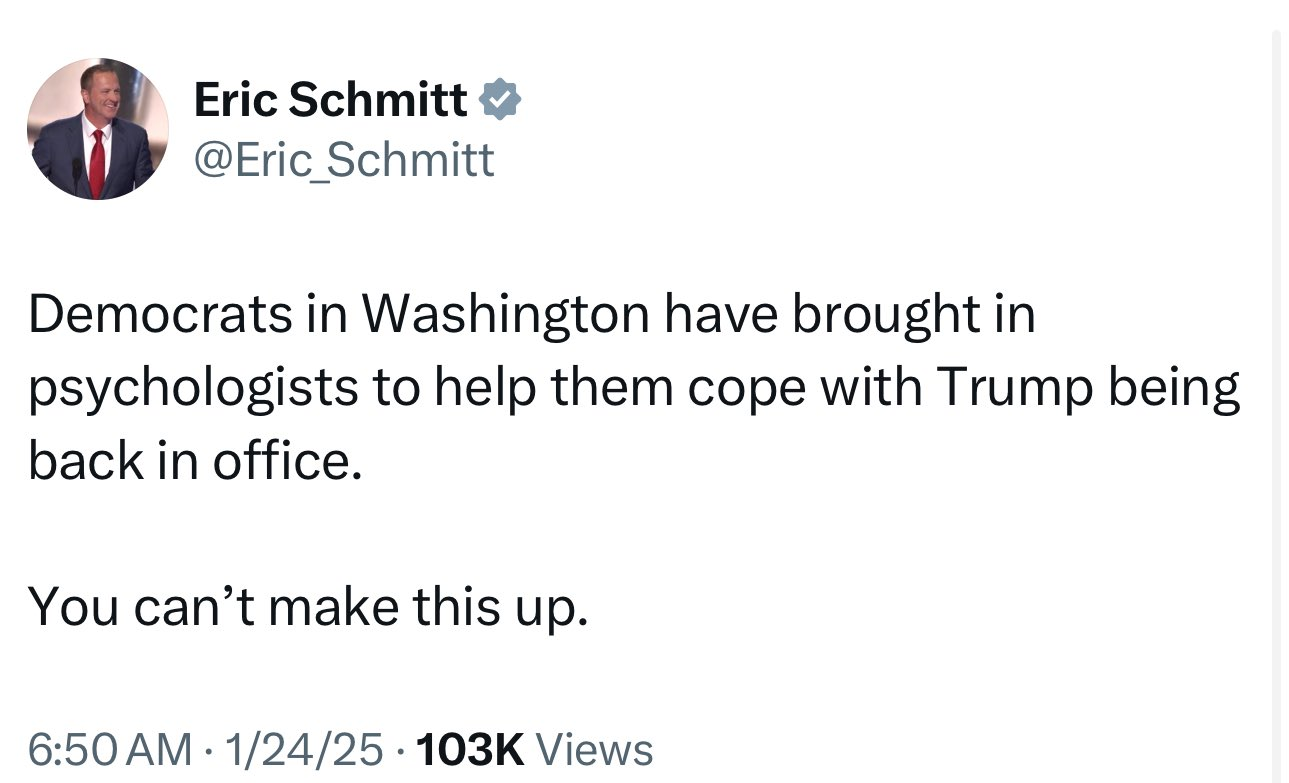This screenshot has width=1289, height=783.
Task: Open Eric Schmitt's profile picture
Action: tap(97, 128)
